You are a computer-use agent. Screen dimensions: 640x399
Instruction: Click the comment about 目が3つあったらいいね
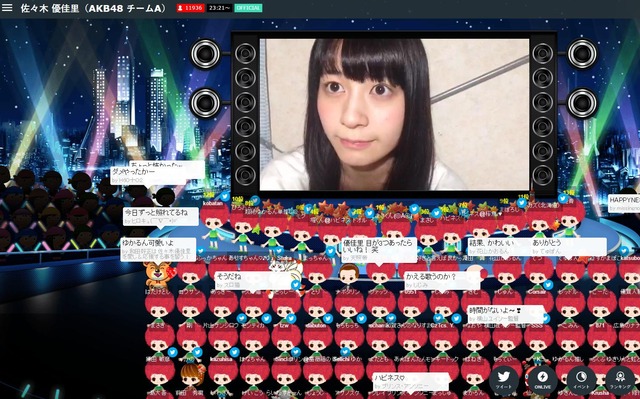click(379, 249)
